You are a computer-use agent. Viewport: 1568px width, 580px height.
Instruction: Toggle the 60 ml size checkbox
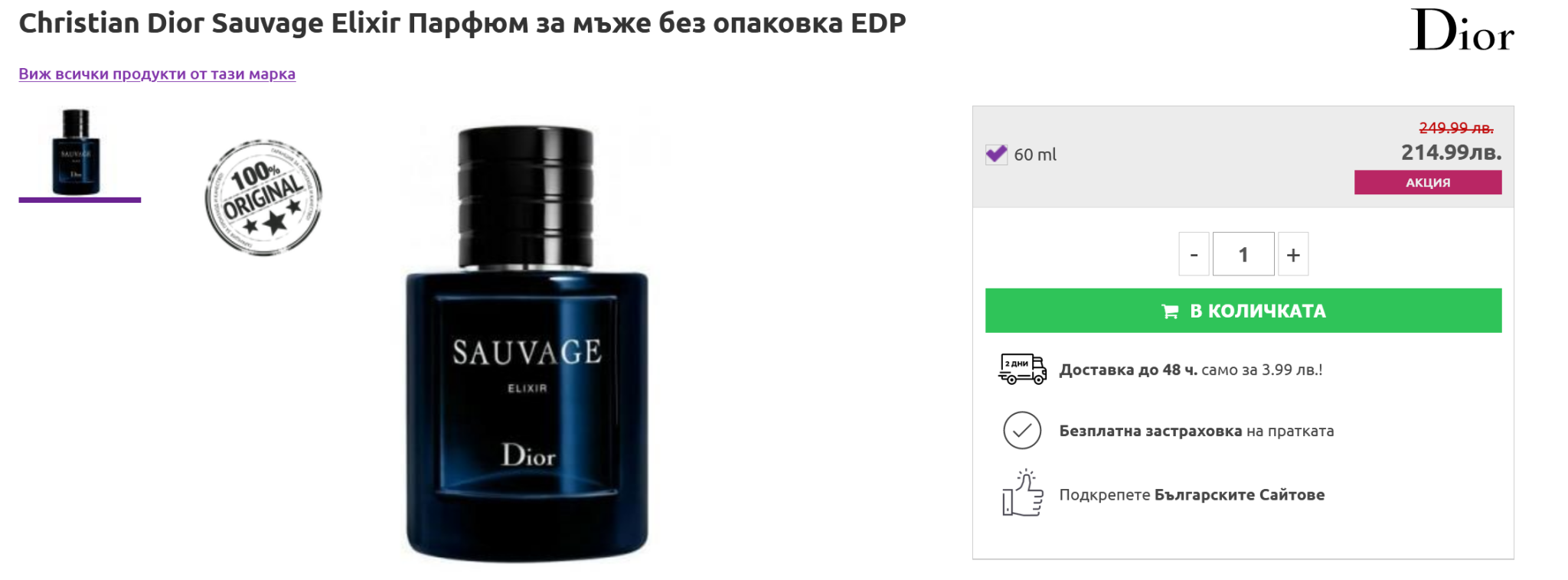tap(996, 155)
